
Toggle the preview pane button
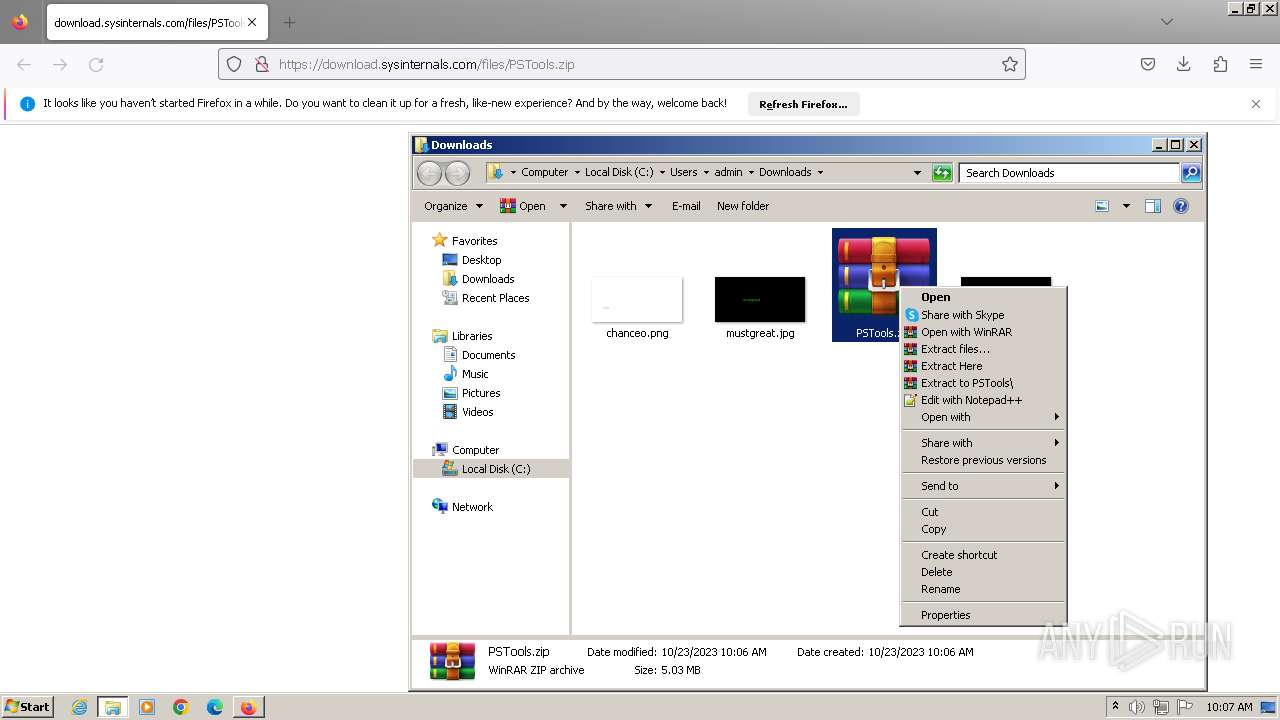1153,206
